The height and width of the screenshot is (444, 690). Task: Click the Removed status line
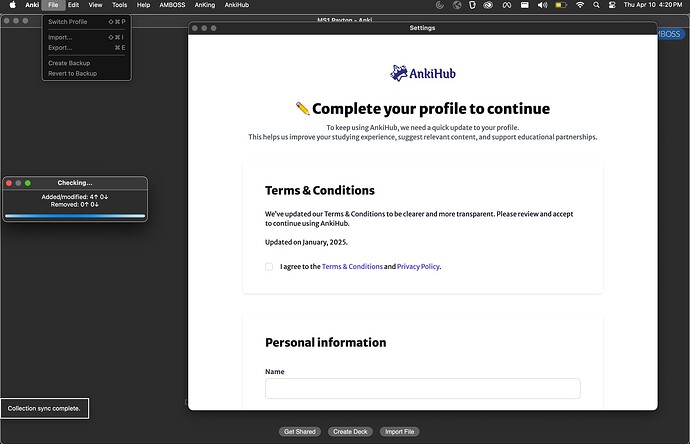tap(75, 205)
